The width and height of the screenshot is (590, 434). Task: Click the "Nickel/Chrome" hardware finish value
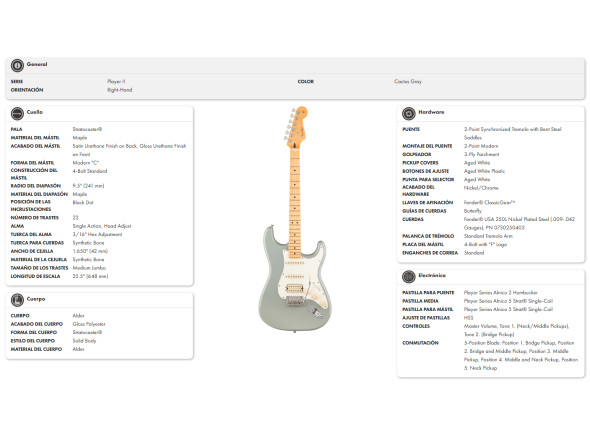point(481,188)
